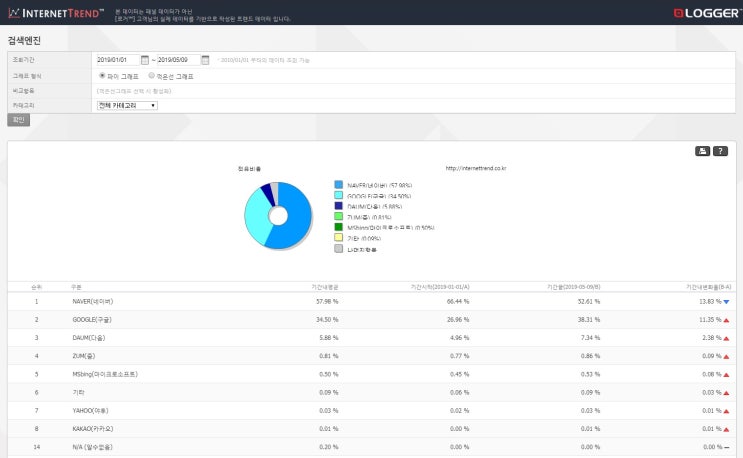Open the internettrend.co.kr link above legend
This screenshot has height=458, width=743.
[x=476, y=168]
